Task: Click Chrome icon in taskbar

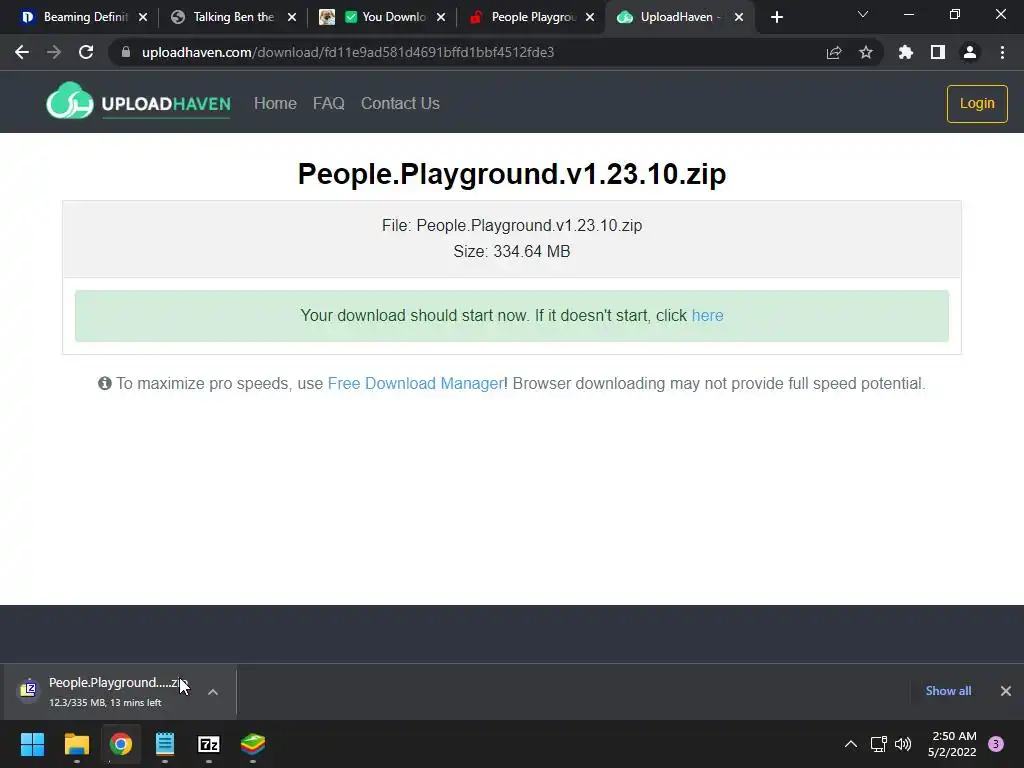Action: coord(121,744)
